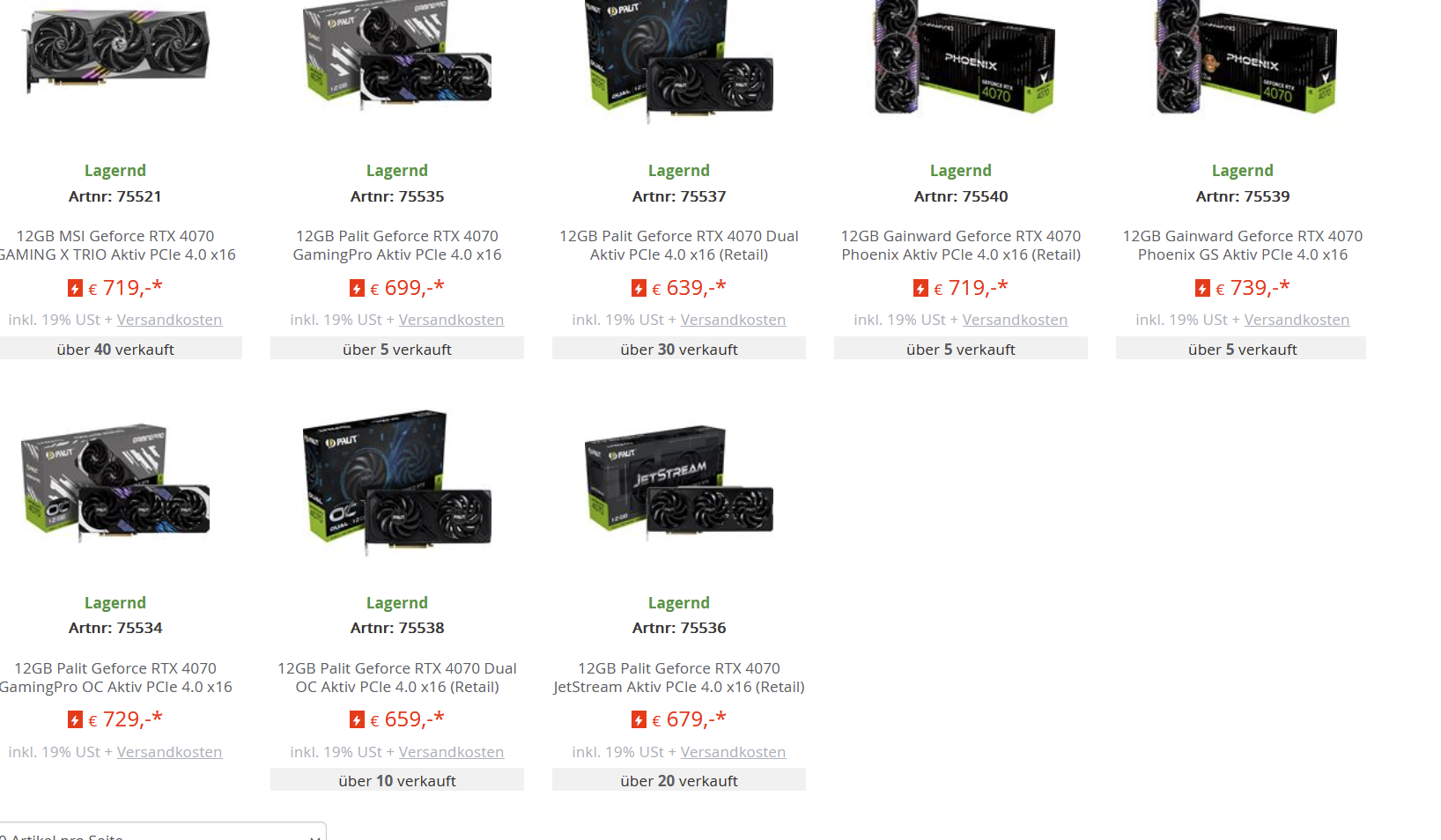Click red lightning icon beside € 679 price
Image resolution: width=1441 pixels, height=840 pixels.
point(639,720)
